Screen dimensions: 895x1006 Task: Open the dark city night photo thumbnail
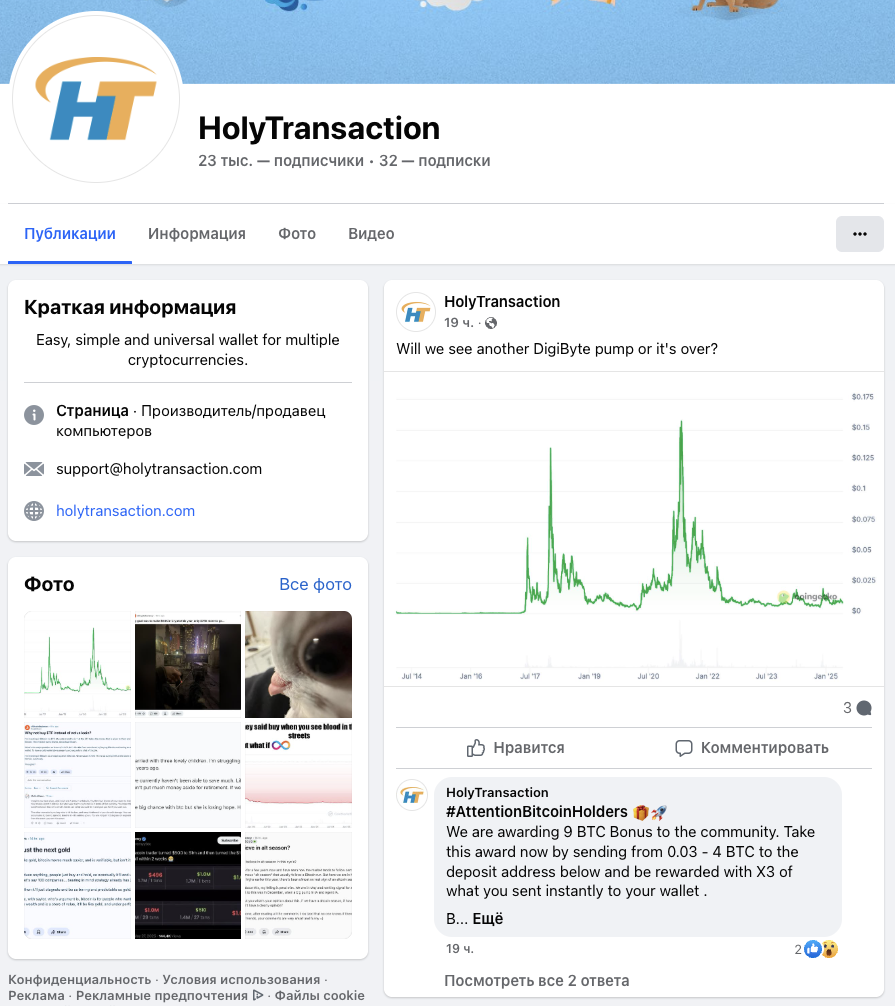pos(188,664)
